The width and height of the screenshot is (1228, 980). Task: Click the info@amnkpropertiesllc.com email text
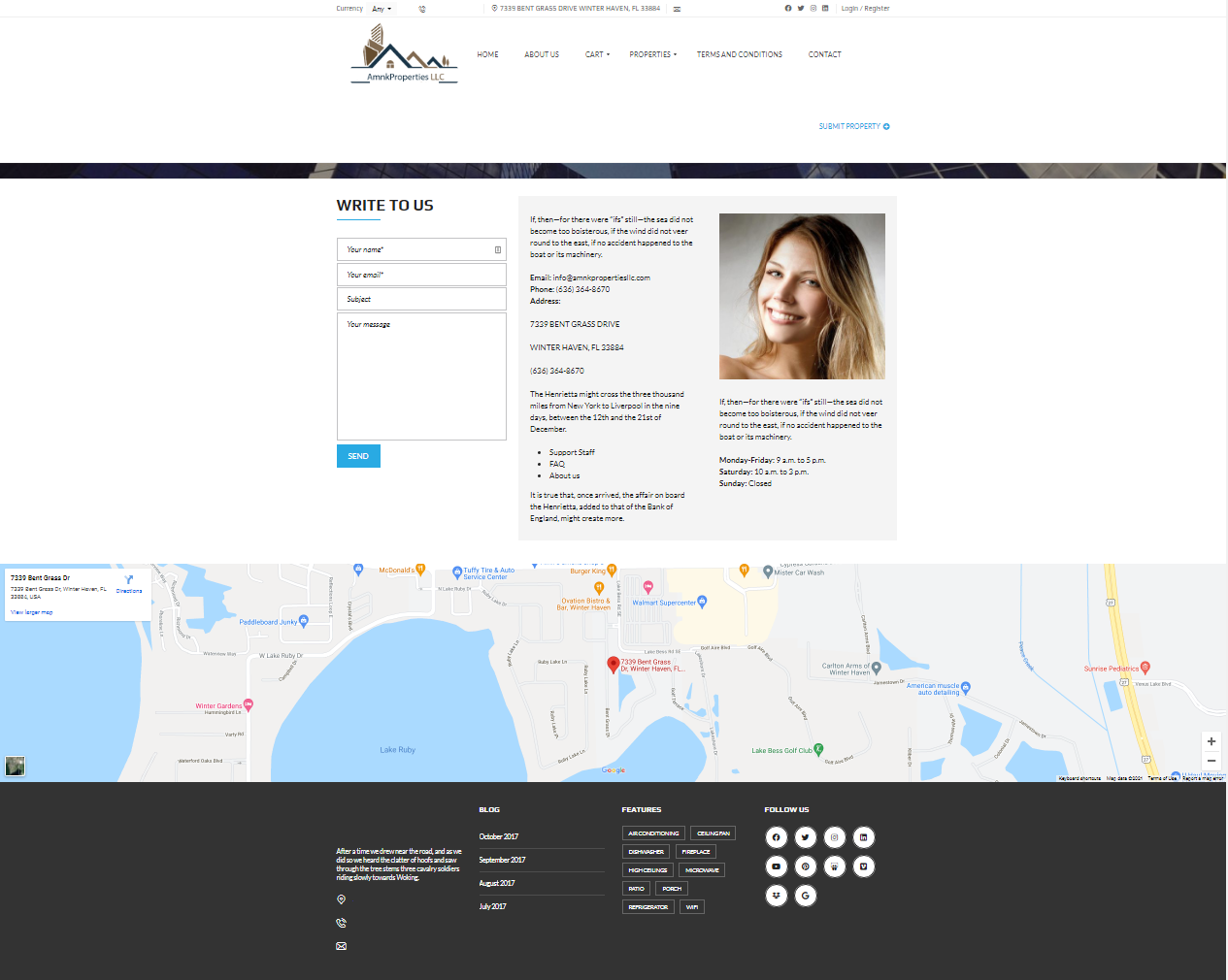pos(602,278)
